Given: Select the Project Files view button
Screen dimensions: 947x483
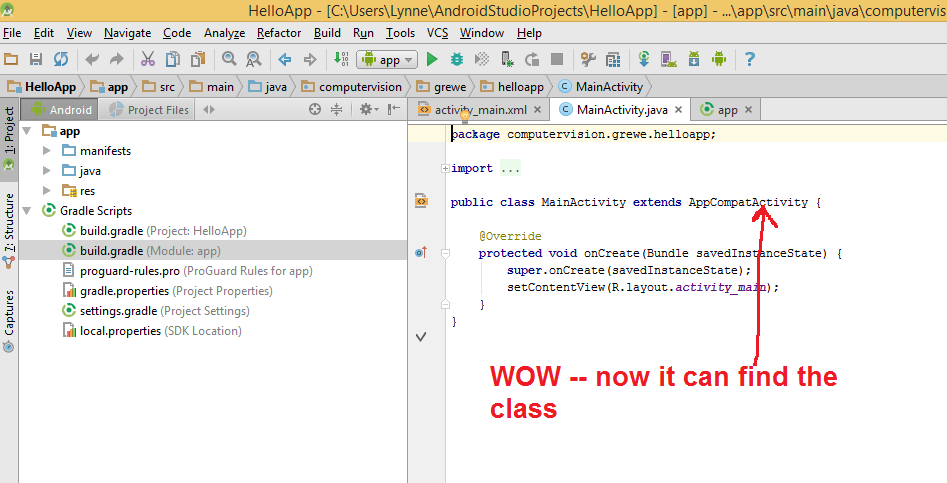Looking at the screenshot, I should pyautogui.click(x=149, y=110).
